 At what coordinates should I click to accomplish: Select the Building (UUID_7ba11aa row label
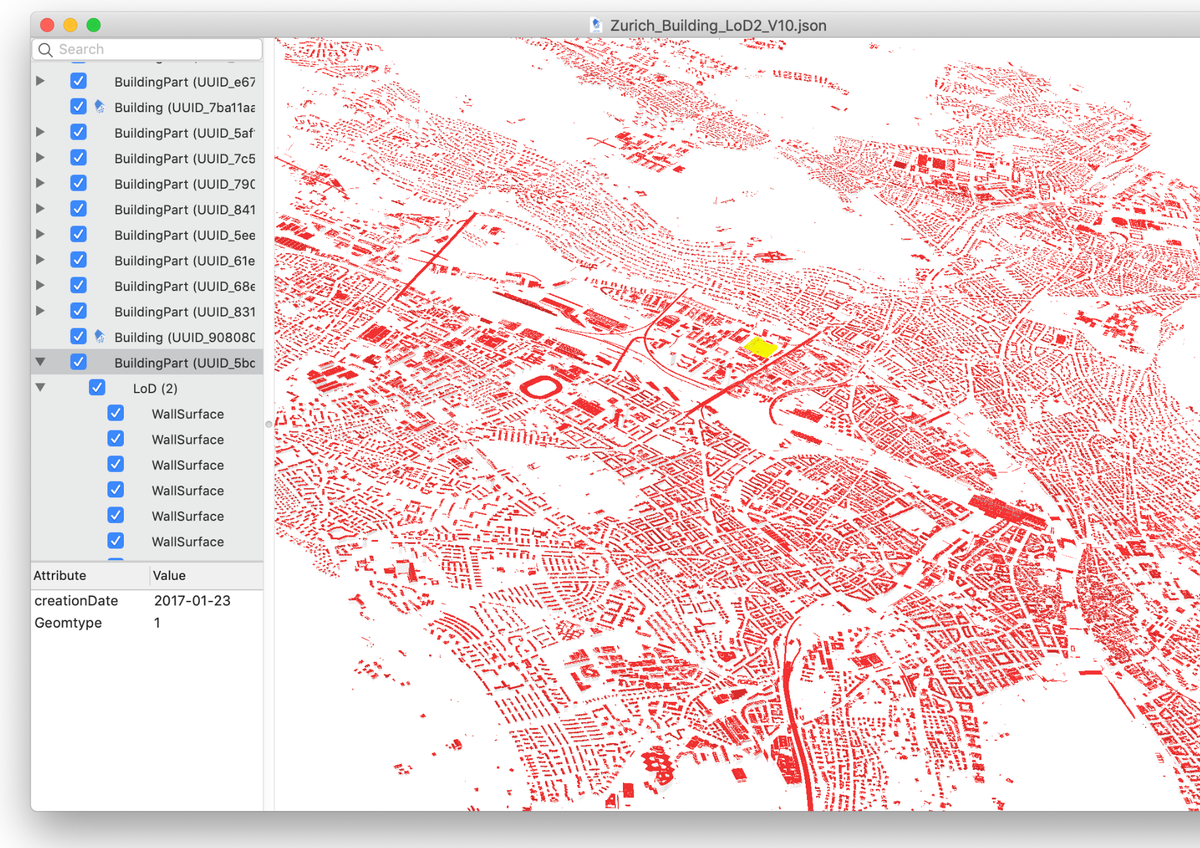[x=185, y=107]
